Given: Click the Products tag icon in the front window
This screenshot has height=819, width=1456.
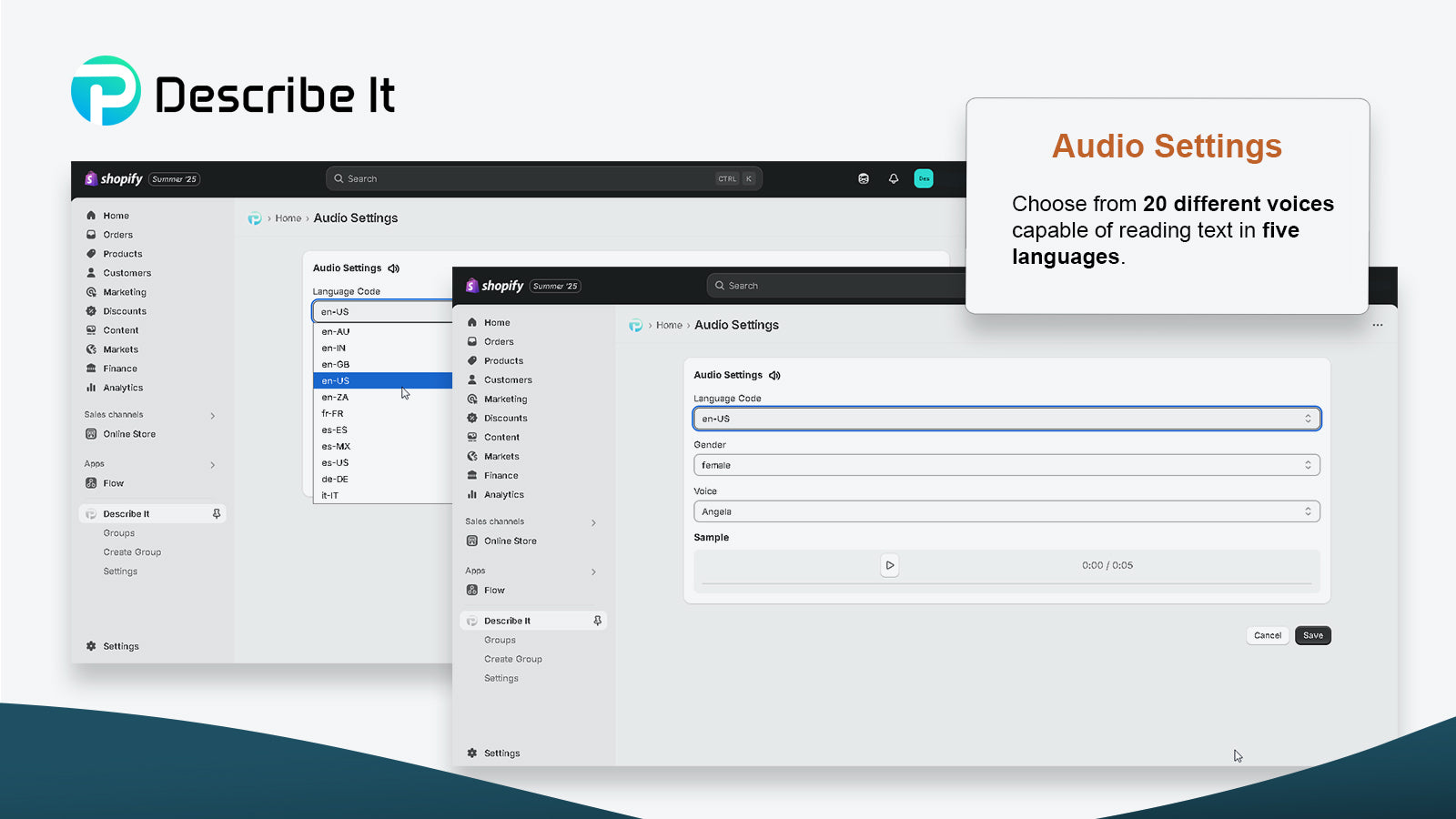Looking at the screenshot, I should point(472,360).
